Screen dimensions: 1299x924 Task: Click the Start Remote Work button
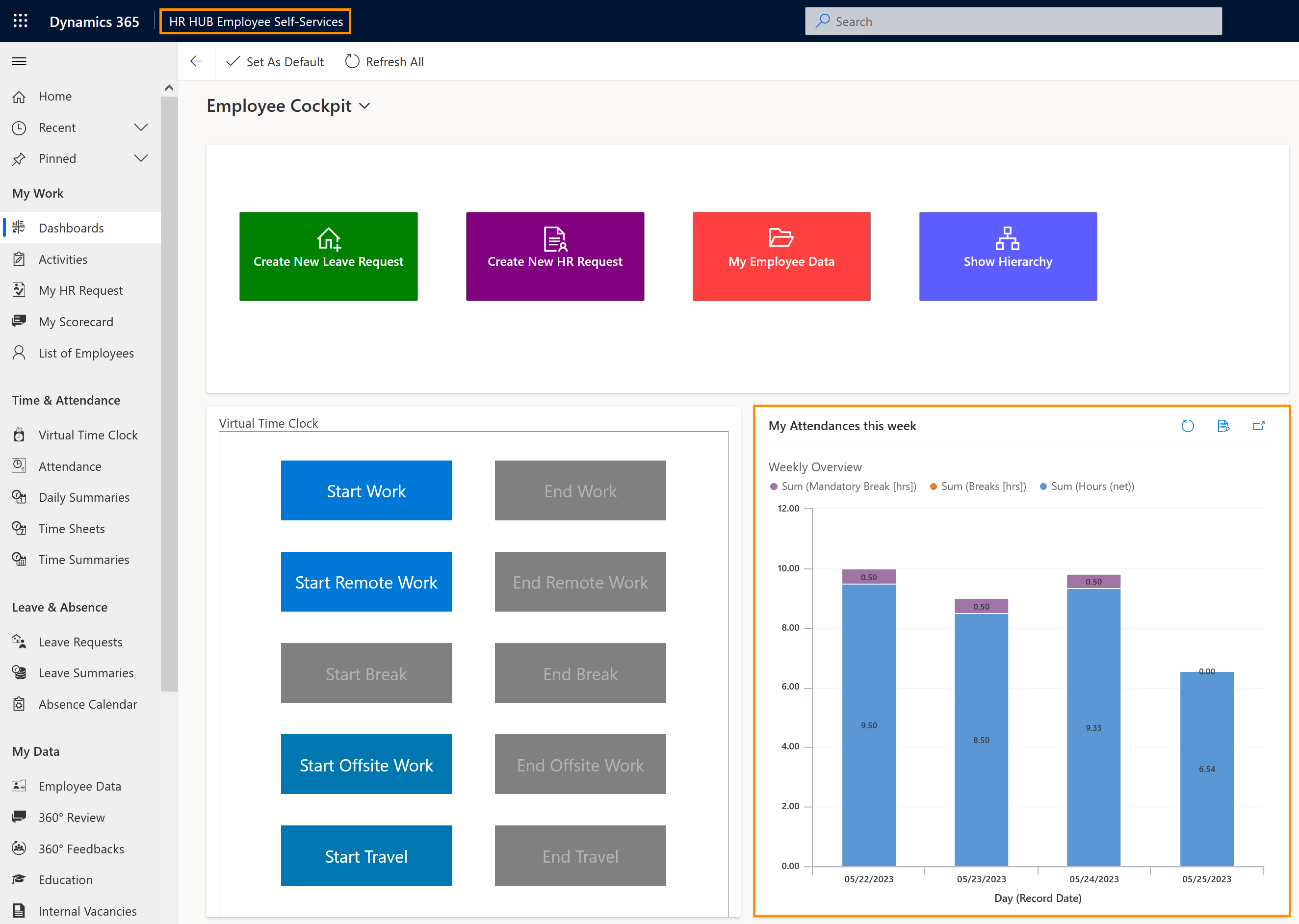366,582
